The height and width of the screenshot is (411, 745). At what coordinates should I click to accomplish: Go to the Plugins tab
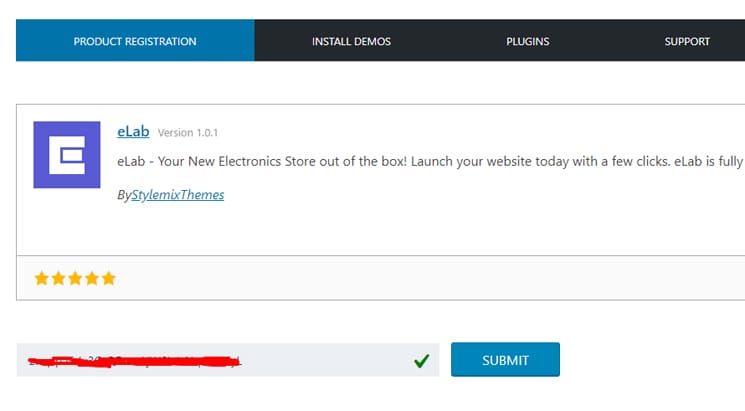527,41
